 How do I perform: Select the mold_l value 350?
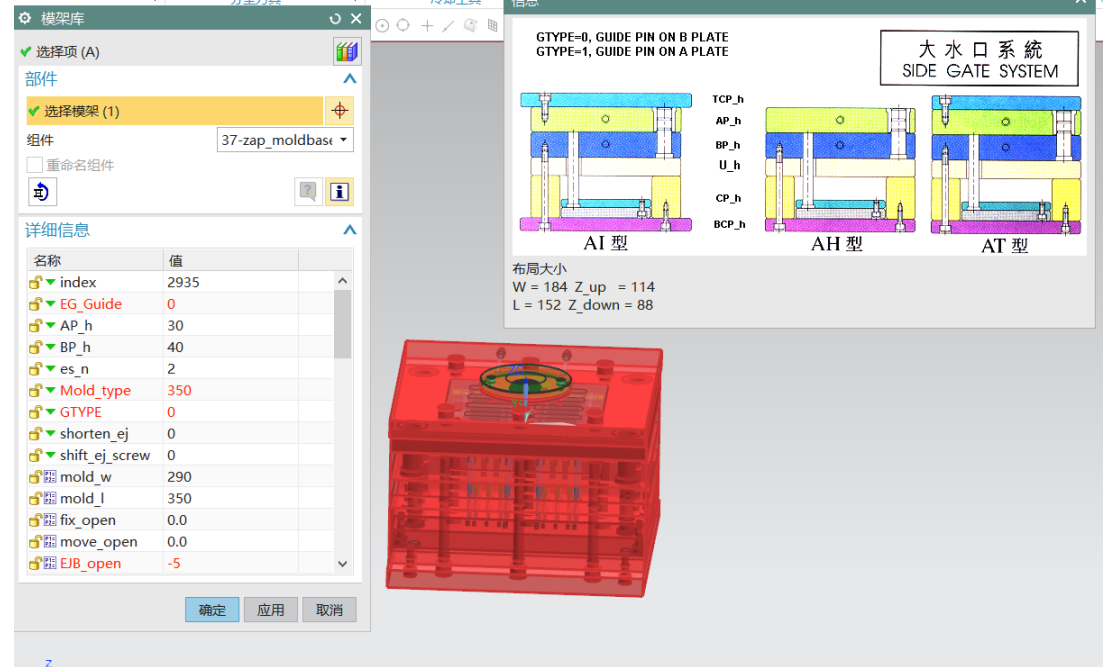(180, 498)
